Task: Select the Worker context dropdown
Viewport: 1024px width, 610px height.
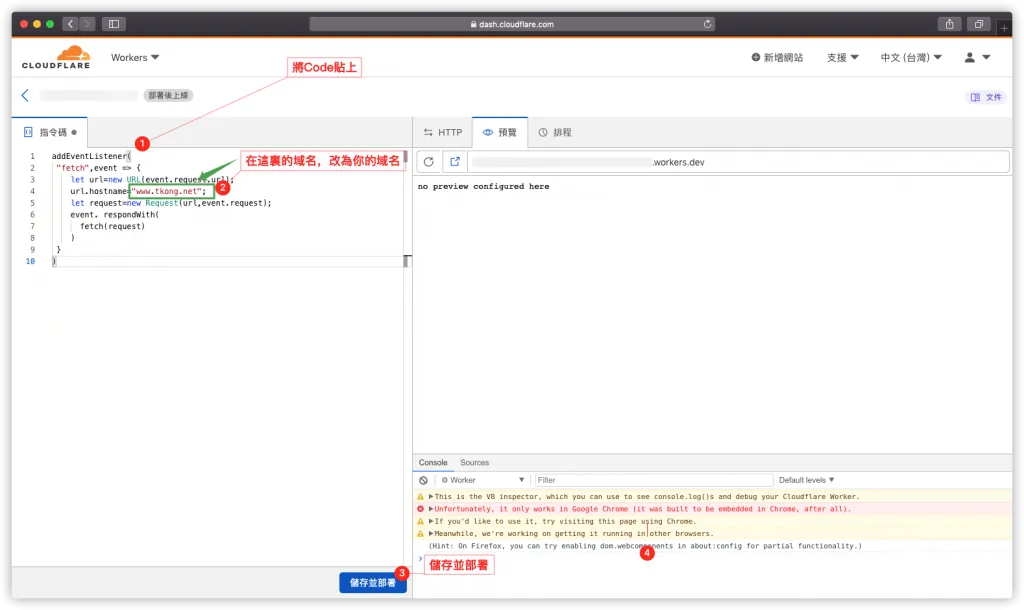Action: (x=483, y=480)
